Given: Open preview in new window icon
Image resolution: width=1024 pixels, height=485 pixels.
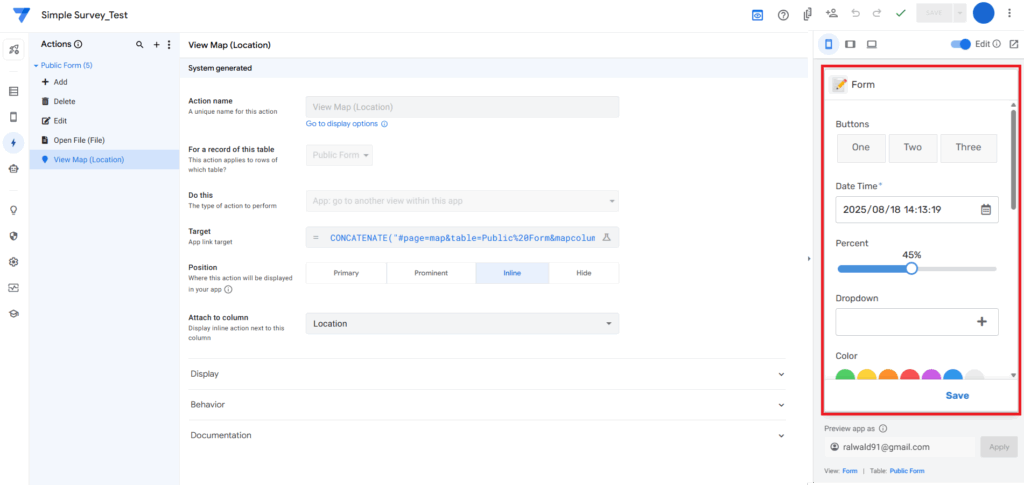Looking at the screenshot, I should click(x=1014, y=44).
